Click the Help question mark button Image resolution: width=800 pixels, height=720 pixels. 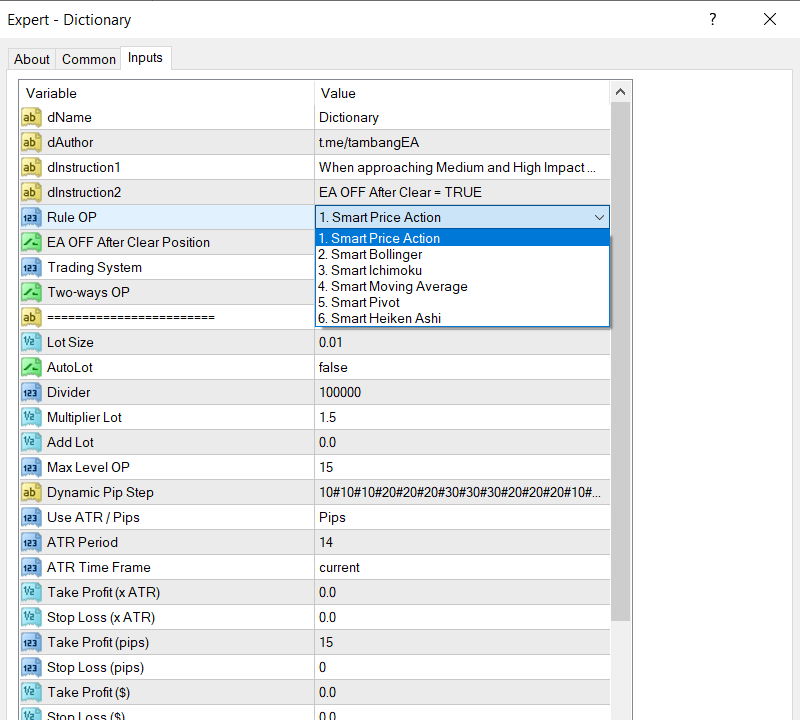pyautogui.click(x=713, y=19)
